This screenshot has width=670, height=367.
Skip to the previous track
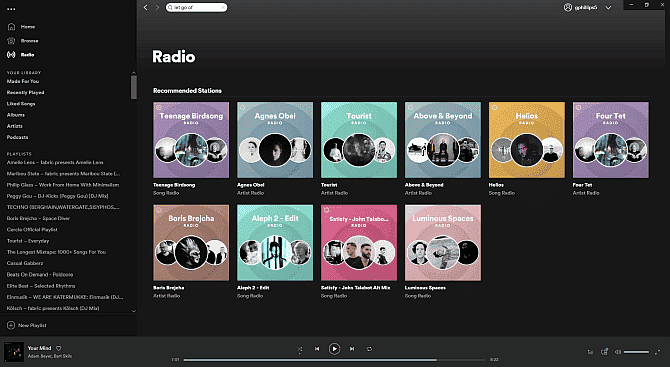[x=317, y=349]
